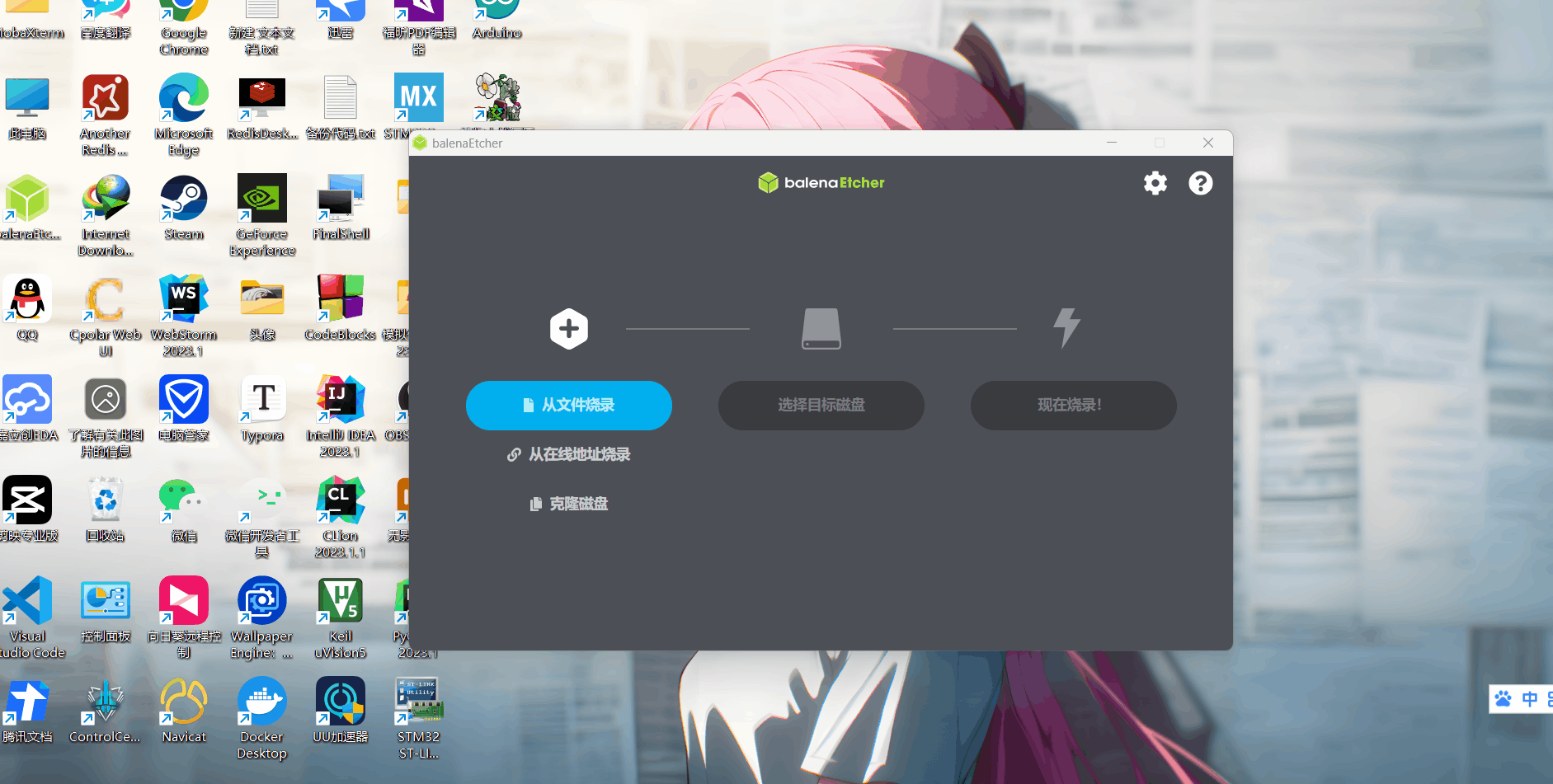
Task: Open UU加速器 desktop icon
Action: [341, 711]
